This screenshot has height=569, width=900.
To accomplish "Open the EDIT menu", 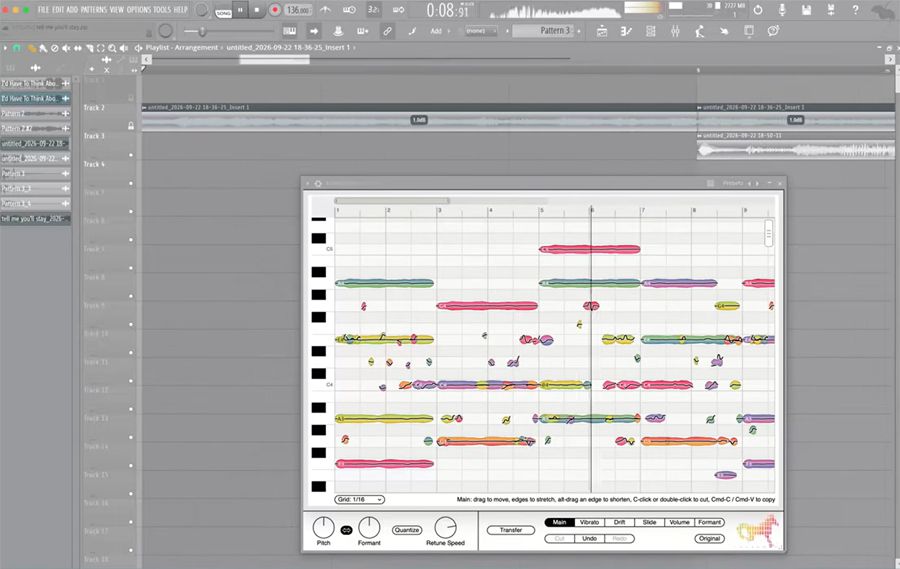I will [58, 10].
